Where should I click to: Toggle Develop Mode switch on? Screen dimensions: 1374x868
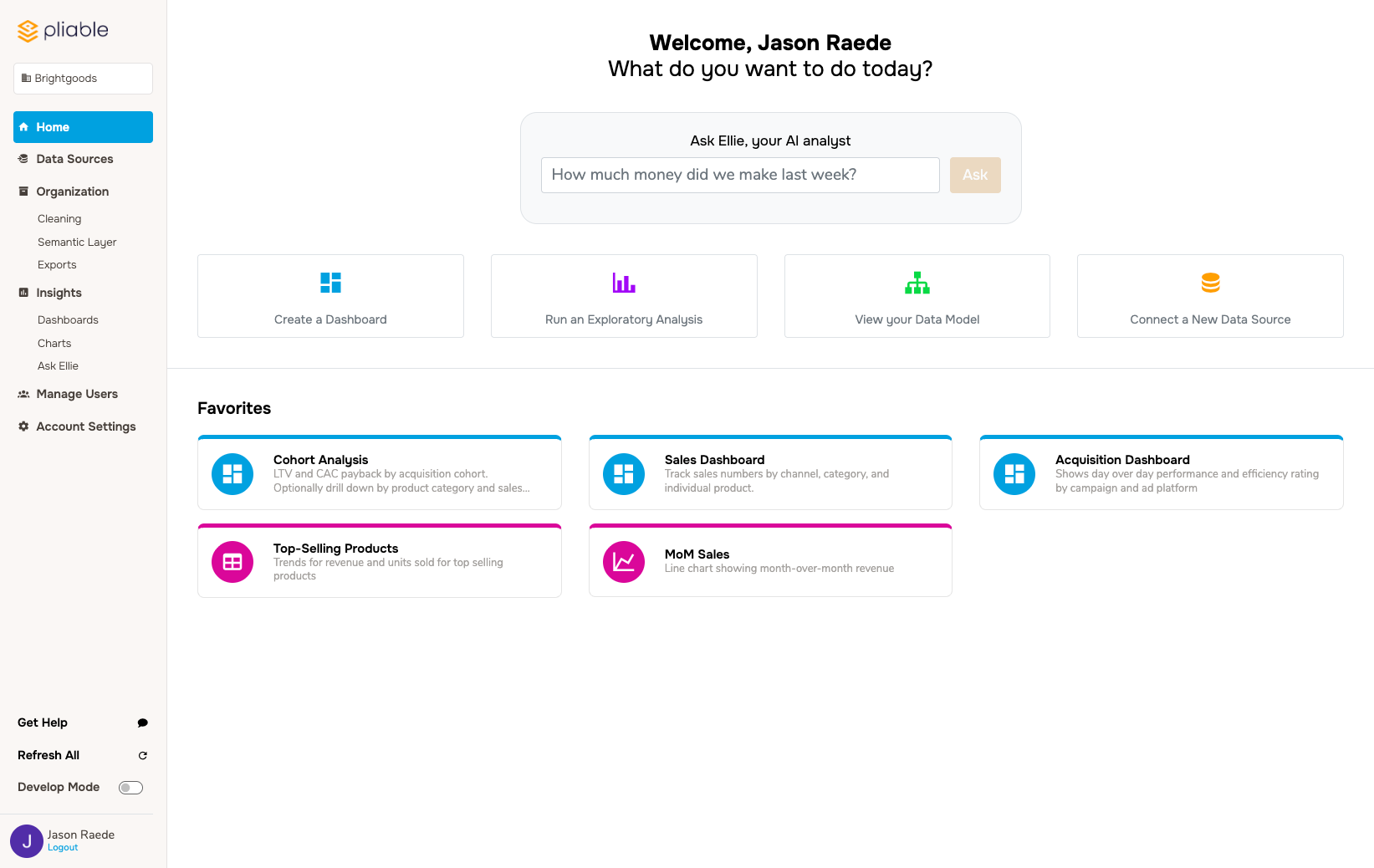[130, 788]
